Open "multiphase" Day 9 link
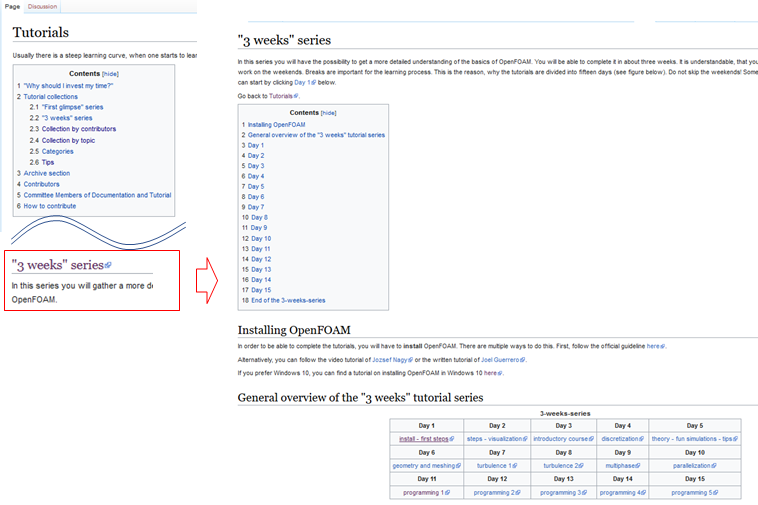 pyautogui.click(x=620, y=466)
